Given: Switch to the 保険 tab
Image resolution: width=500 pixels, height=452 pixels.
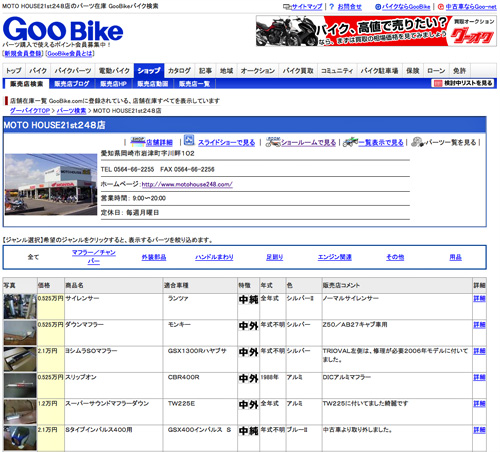Looking at the screenshot, I should (413, 71).
